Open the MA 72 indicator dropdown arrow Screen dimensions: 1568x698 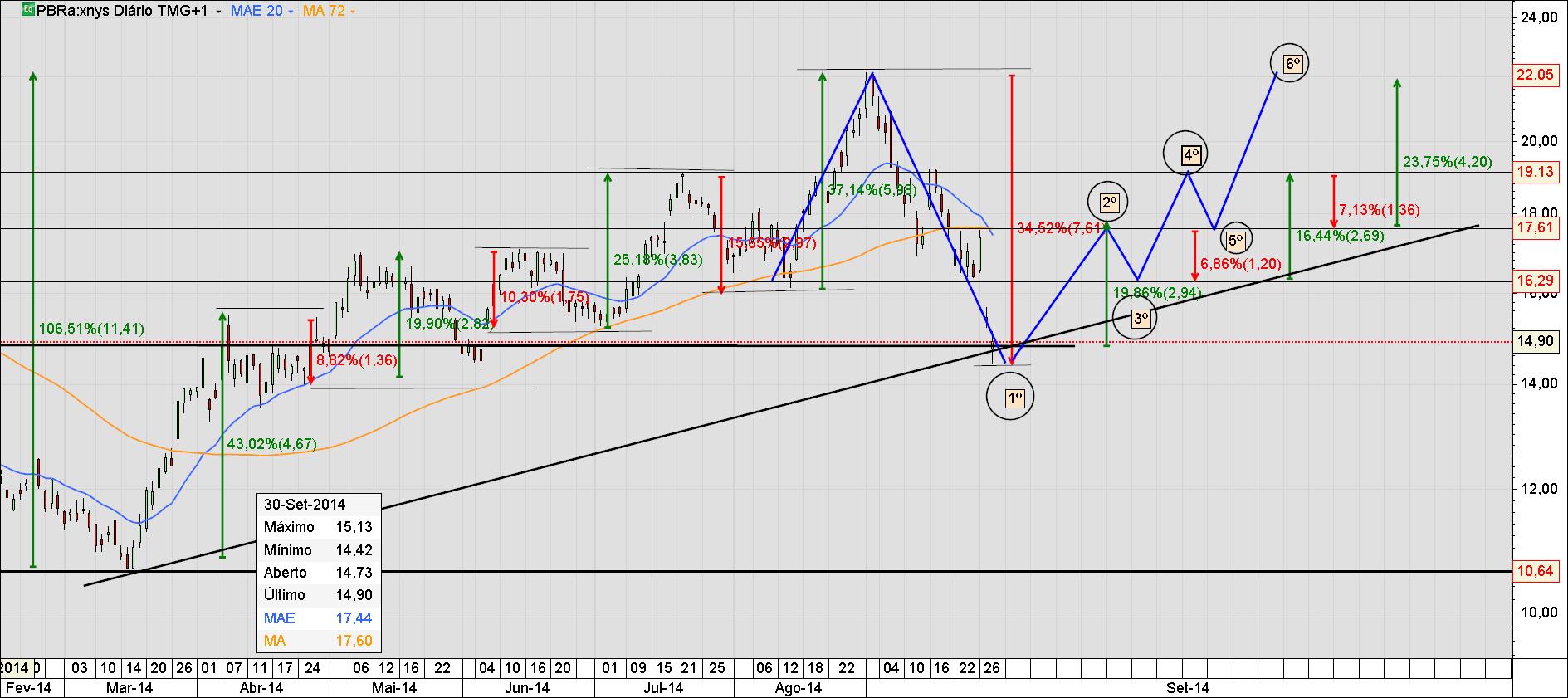353,12
